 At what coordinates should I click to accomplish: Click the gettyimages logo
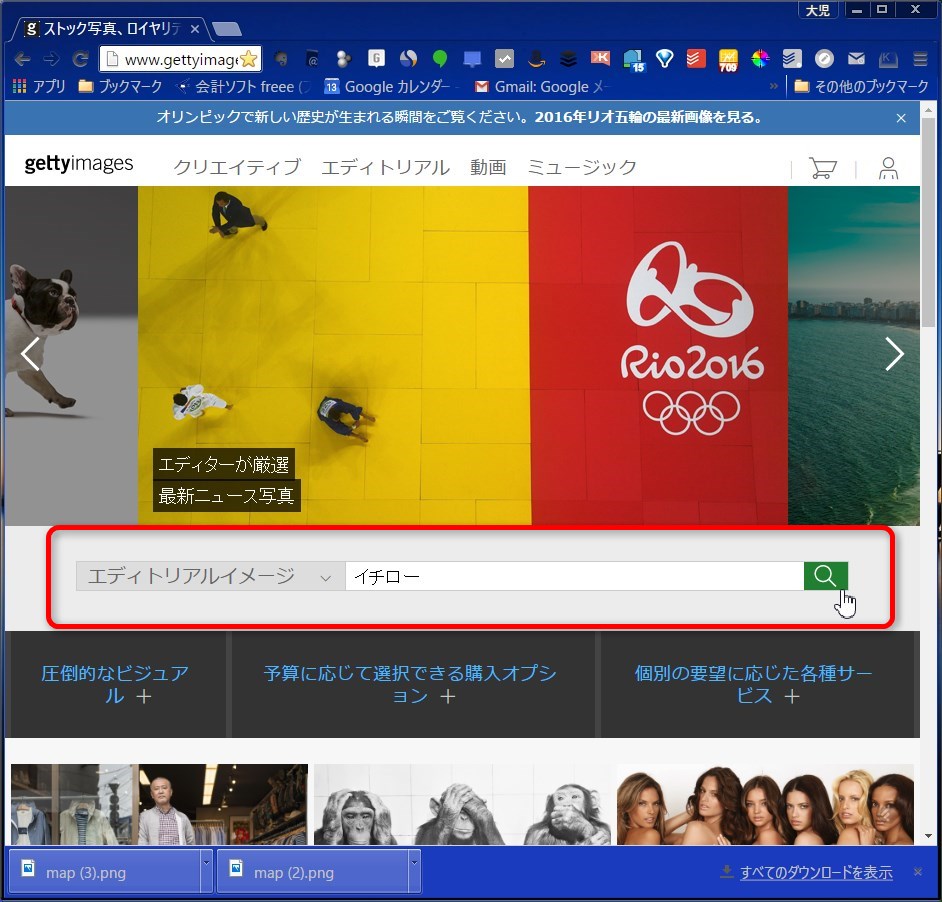(79, 164)
